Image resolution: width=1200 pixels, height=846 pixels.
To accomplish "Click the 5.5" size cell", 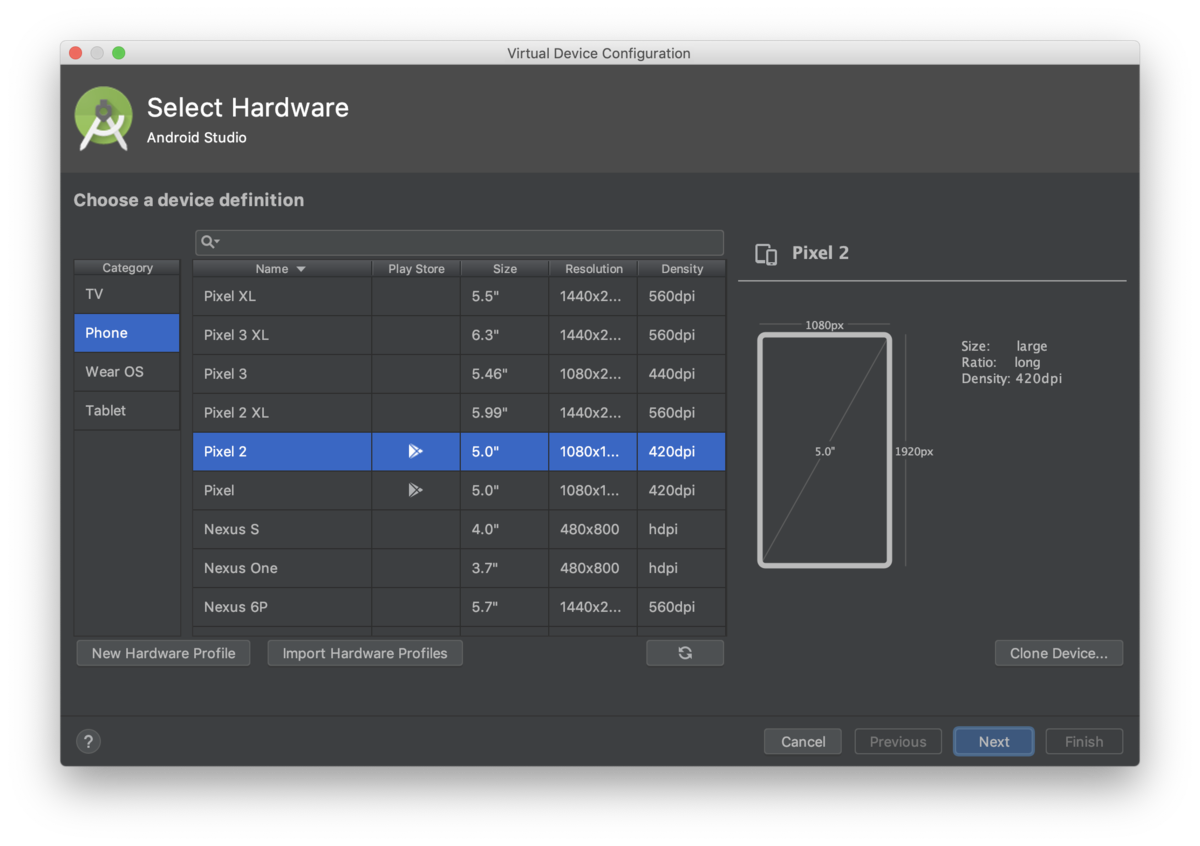I will pyautogui.click(x=505, y=296).
